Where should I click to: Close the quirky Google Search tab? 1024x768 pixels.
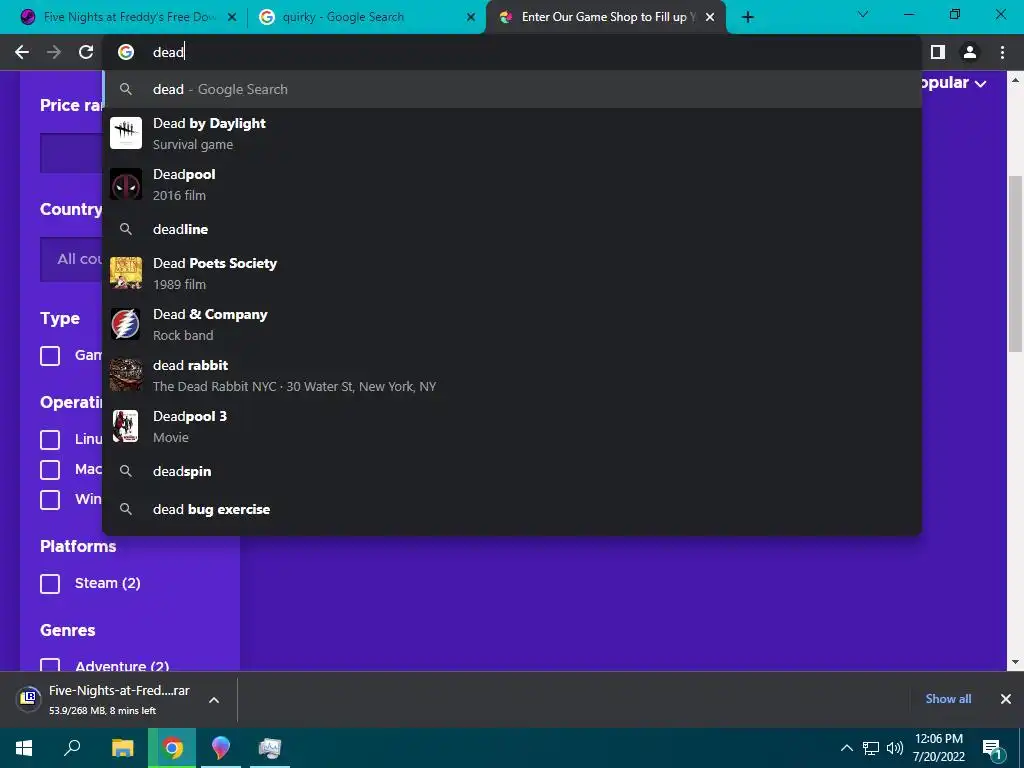click(x=471, y=17)
